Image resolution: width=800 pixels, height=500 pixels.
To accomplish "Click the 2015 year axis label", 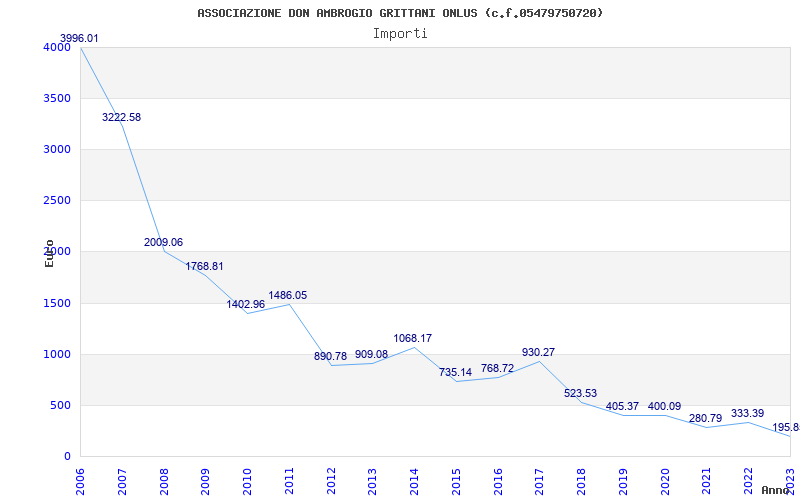I will tap(456, 482).
